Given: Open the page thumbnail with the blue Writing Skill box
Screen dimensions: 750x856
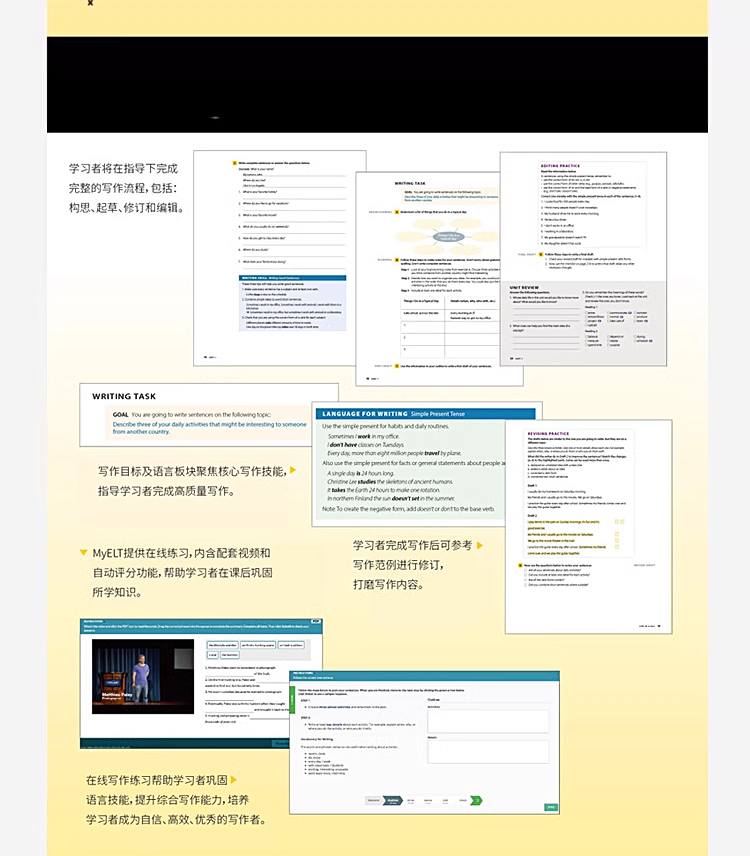Looking at the screenshot, I should pos(275,258).
